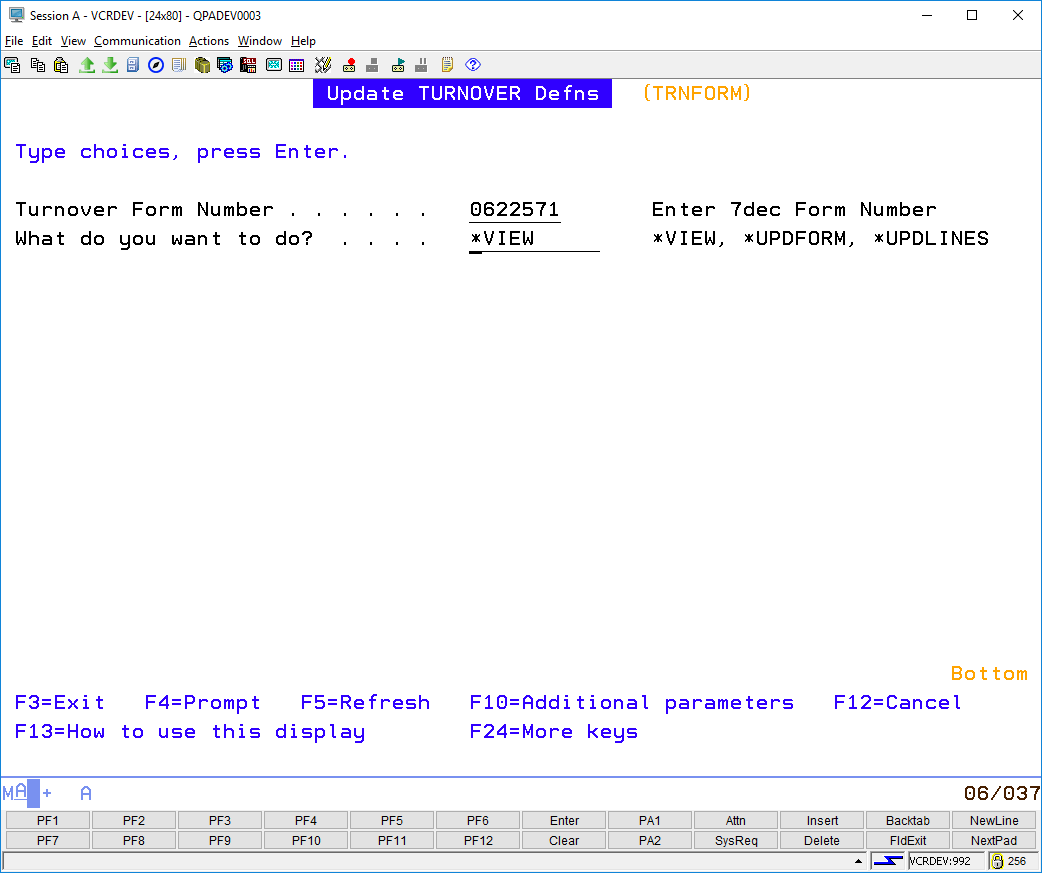Open the screen with gears settings icon
Viewport: 1042px width, 873px height.
[x=225, y=65]
